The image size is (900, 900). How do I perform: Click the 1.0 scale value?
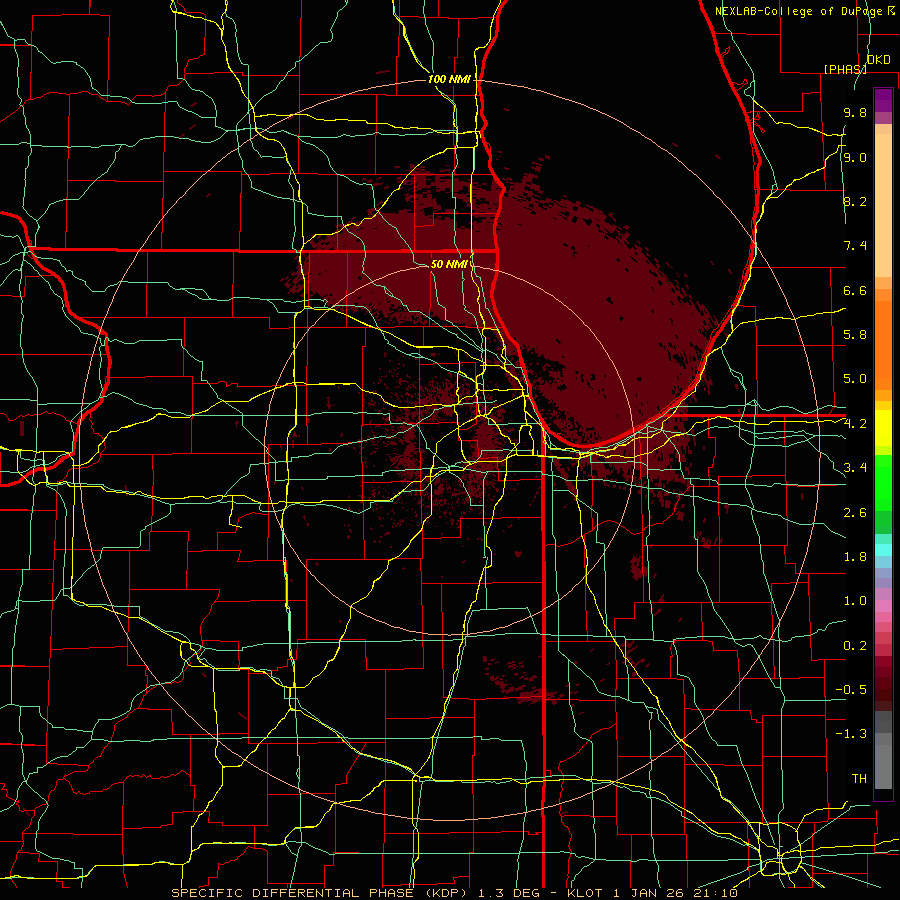tap(855, 601)
